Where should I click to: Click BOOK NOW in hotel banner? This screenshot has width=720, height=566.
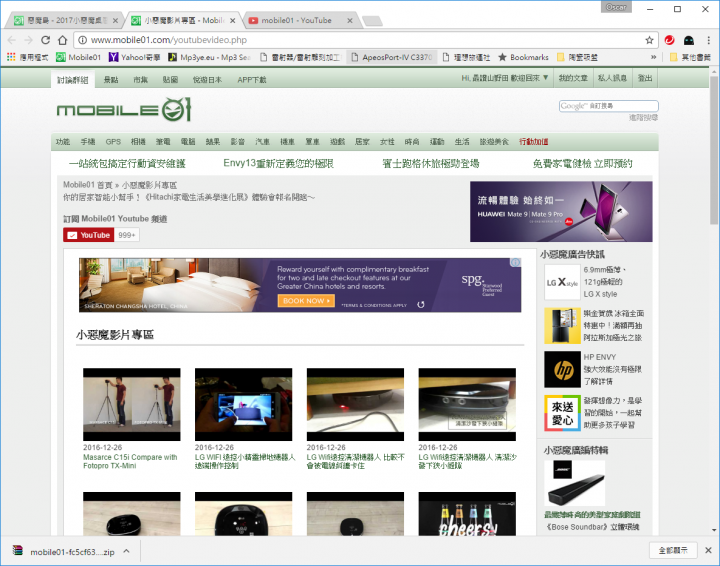tap(306, 301)
